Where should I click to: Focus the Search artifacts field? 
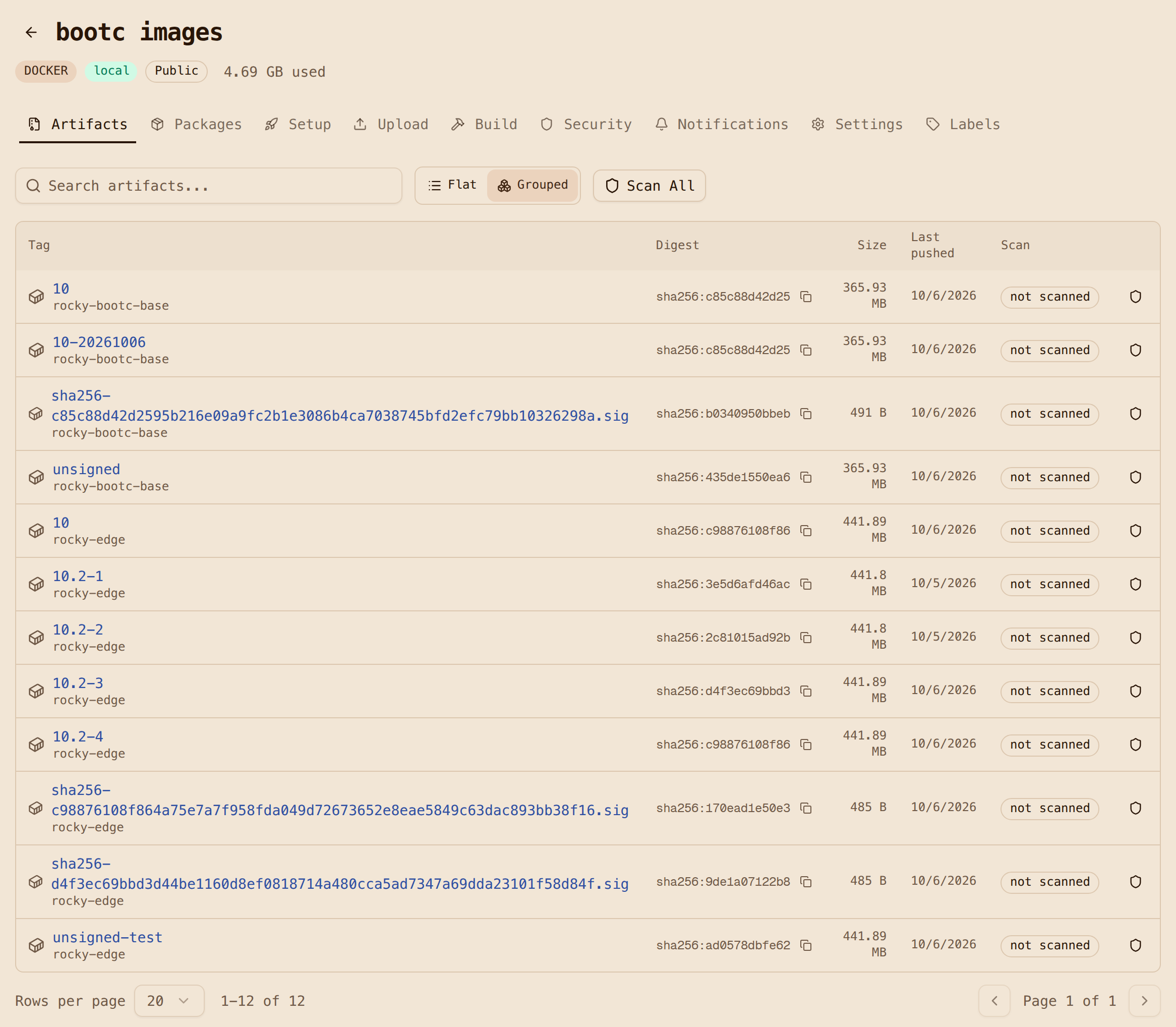pyautogui.click(x=208, y=186)
